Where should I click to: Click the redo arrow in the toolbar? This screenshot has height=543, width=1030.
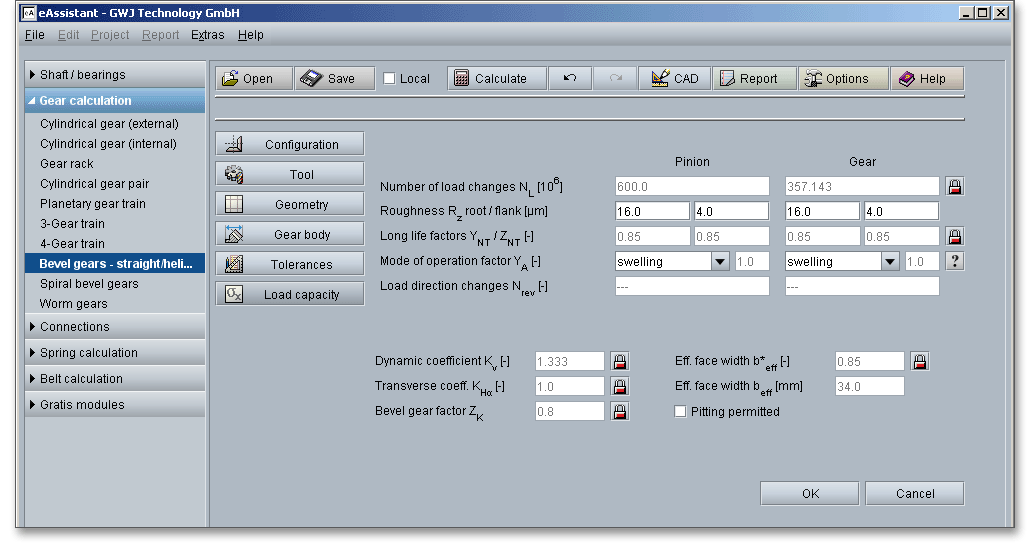[615, 79]
